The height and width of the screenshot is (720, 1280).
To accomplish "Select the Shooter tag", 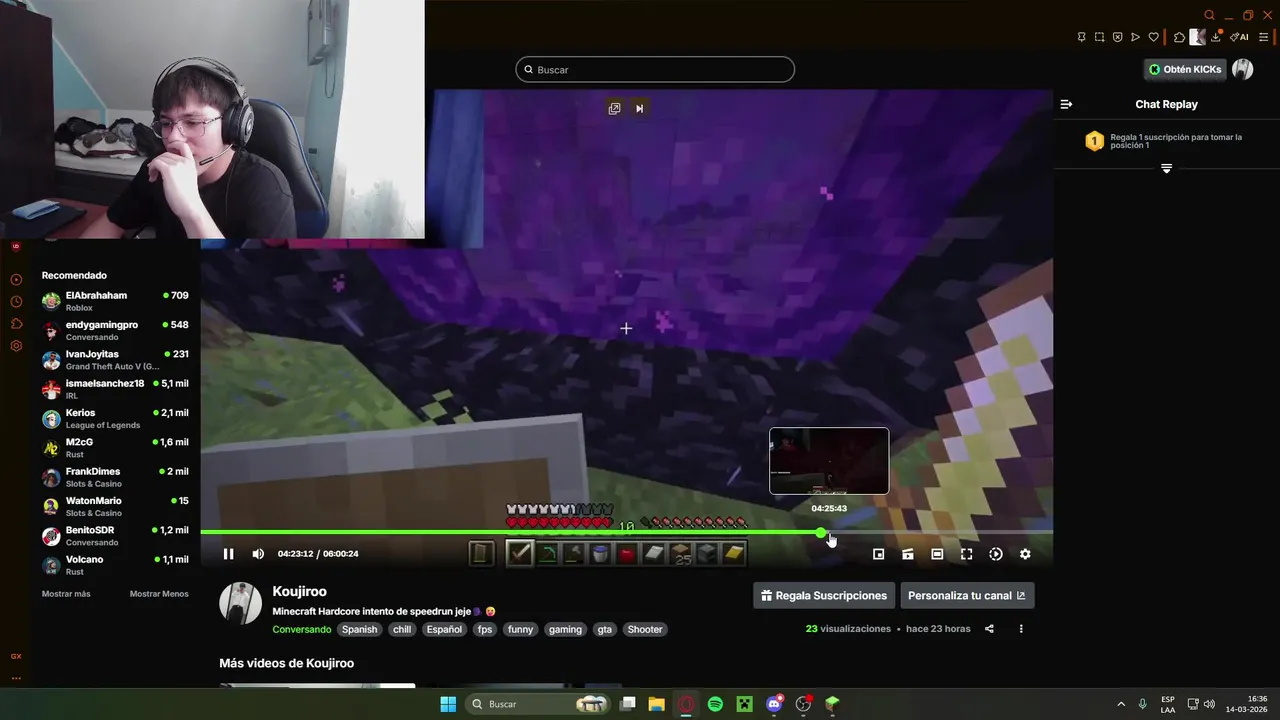I will pyautogui.click(x=645, y=629).
